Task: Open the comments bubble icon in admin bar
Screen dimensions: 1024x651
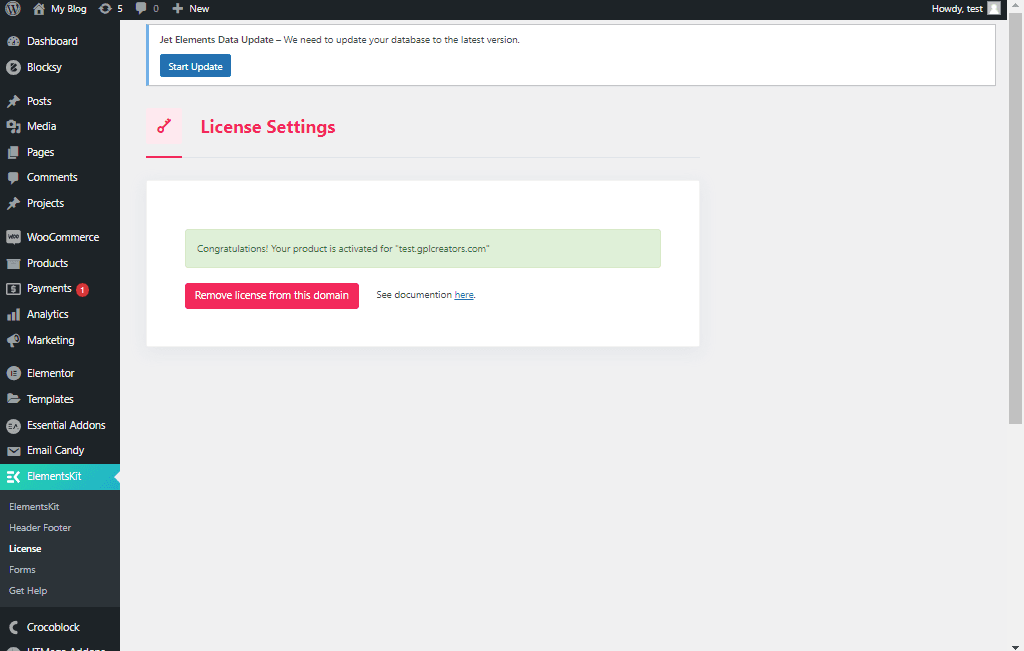Action: point(141,8)
